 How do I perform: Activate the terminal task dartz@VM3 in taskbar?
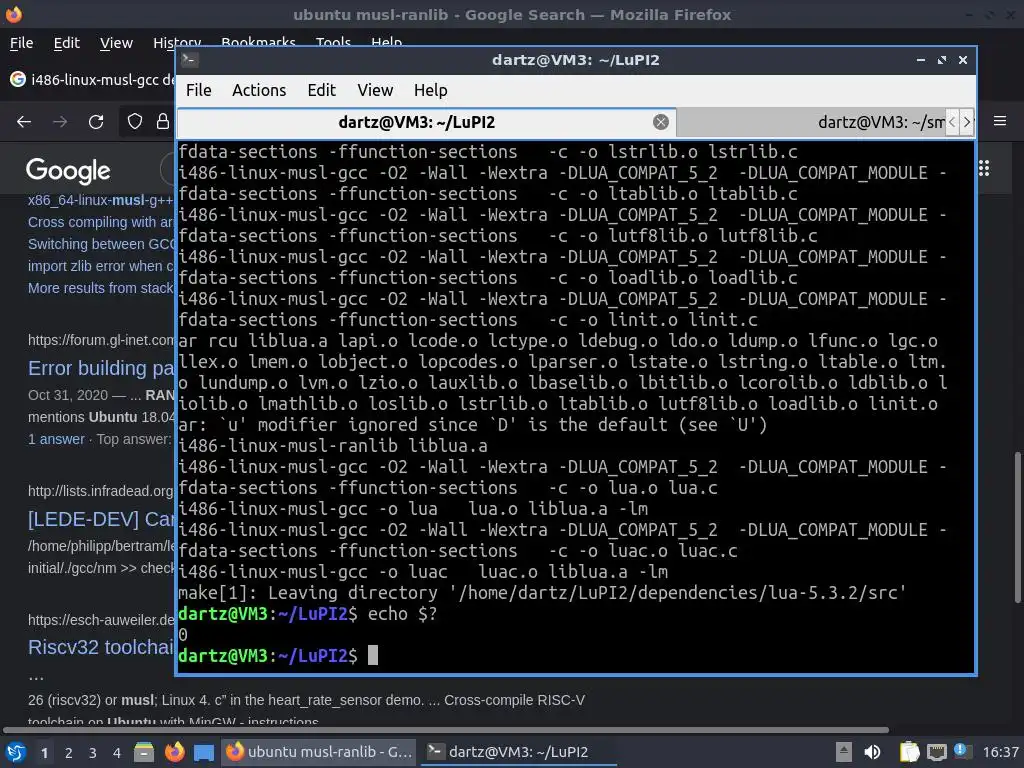519,752
